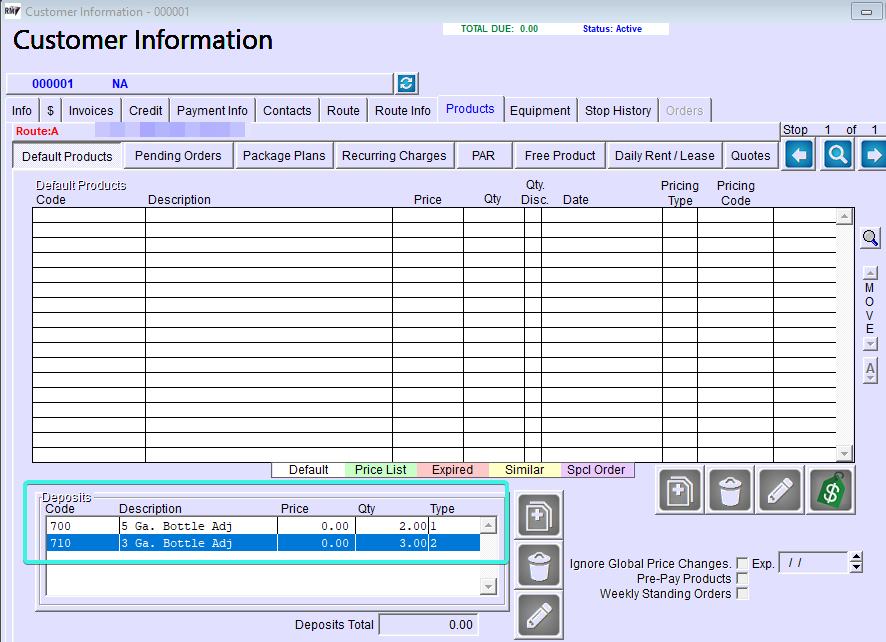Add a new deposit entry
This screenshot has width=886, height=642.
pos(538,515)
